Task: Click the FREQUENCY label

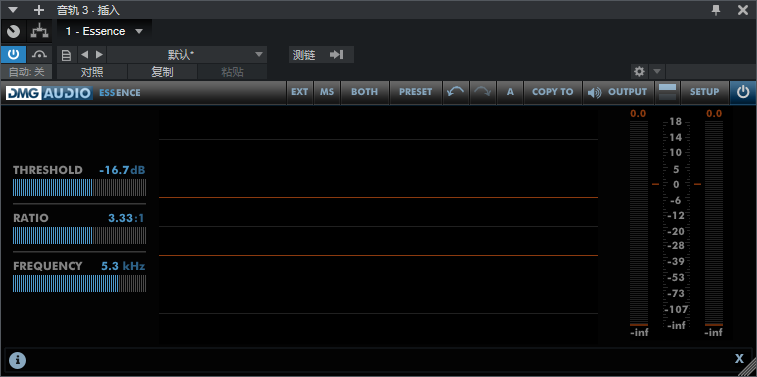Action: click(x=48, y=266)
